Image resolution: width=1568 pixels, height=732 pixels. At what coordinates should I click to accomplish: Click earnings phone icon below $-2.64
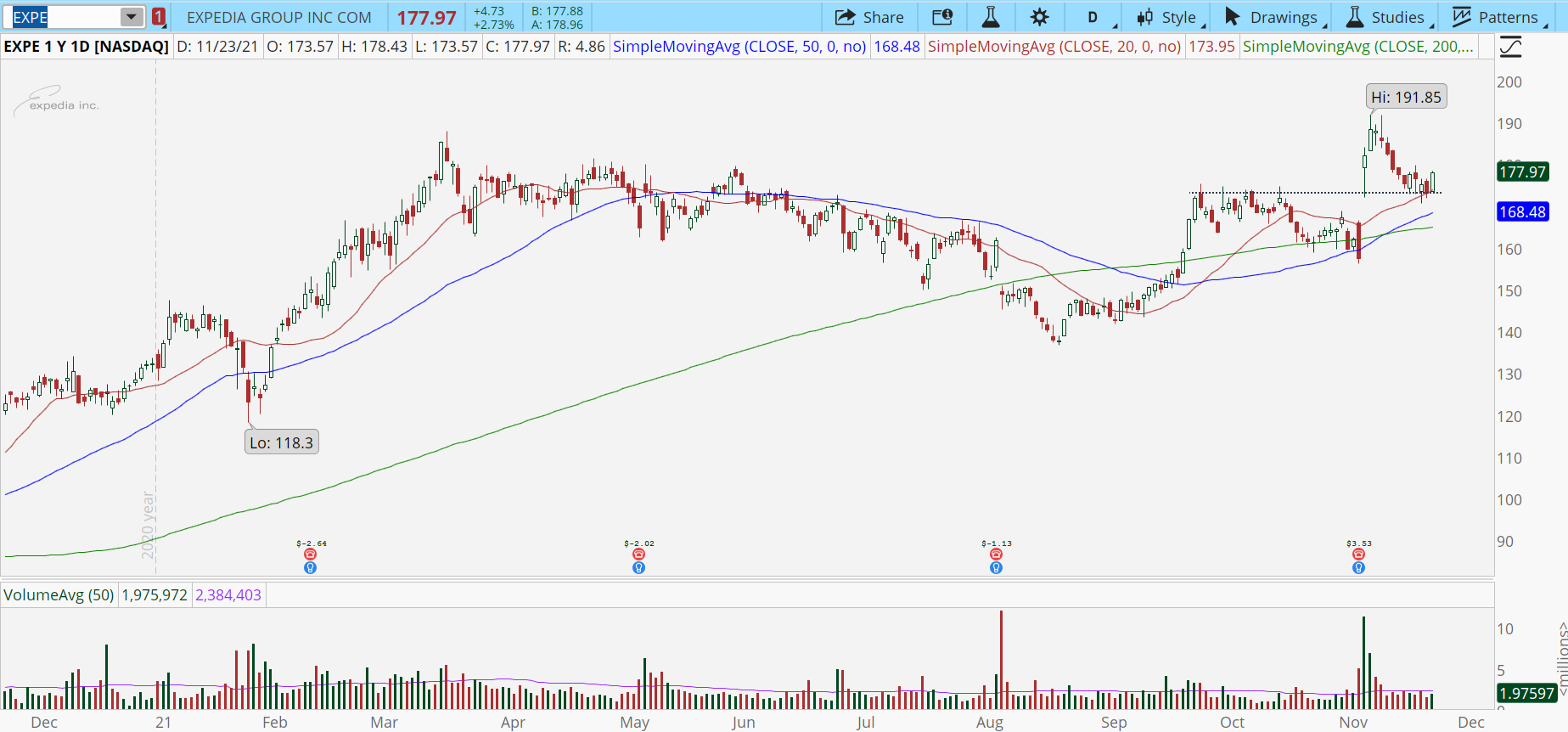click(x=311, y=555)
